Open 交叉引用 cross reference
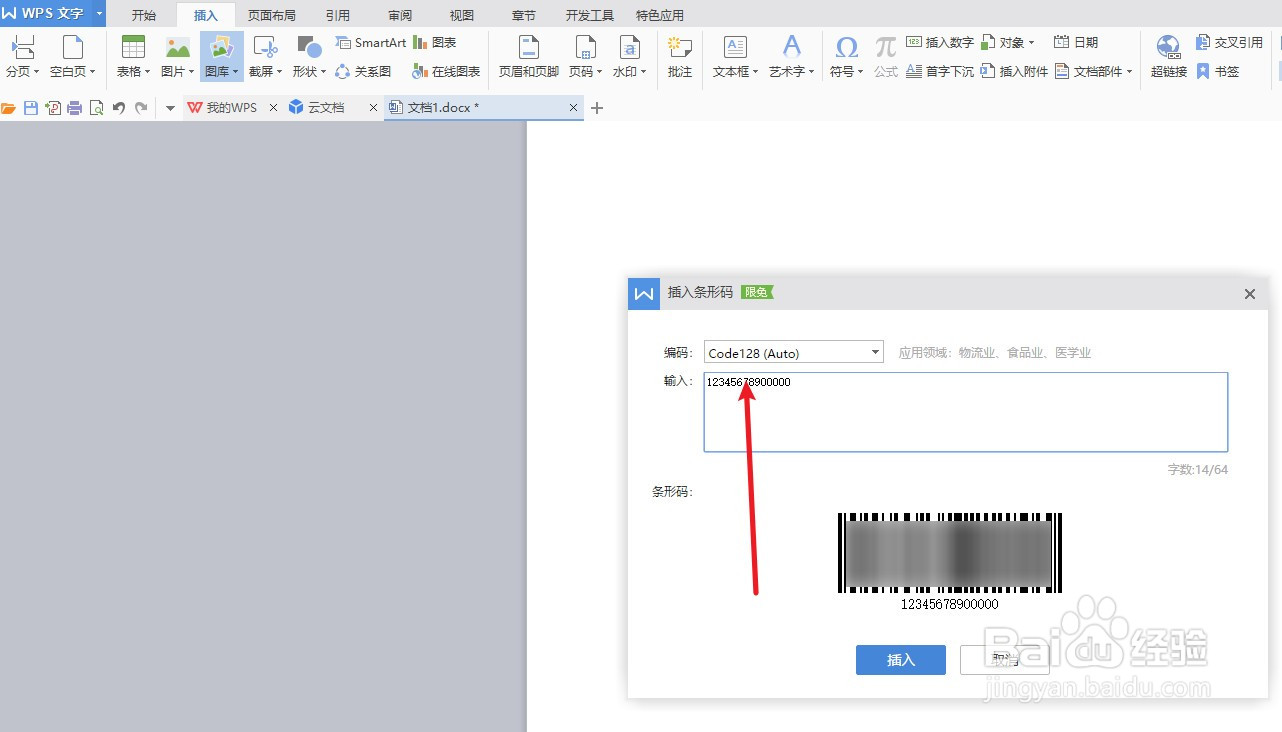The width and height of the screenshot is (1282, 732). coord(1229,43)
